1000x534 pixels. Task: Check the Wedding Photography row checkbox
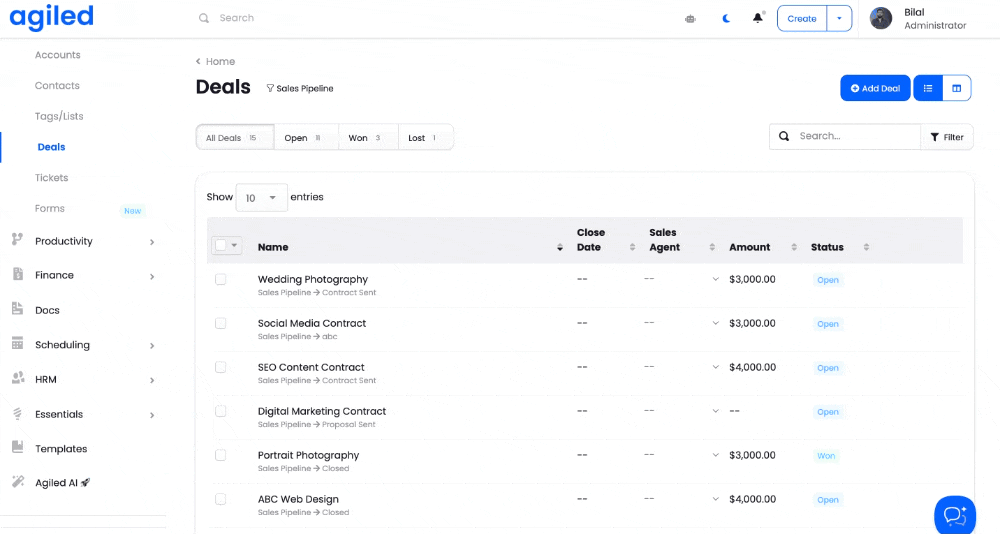(x=221, y=280)
